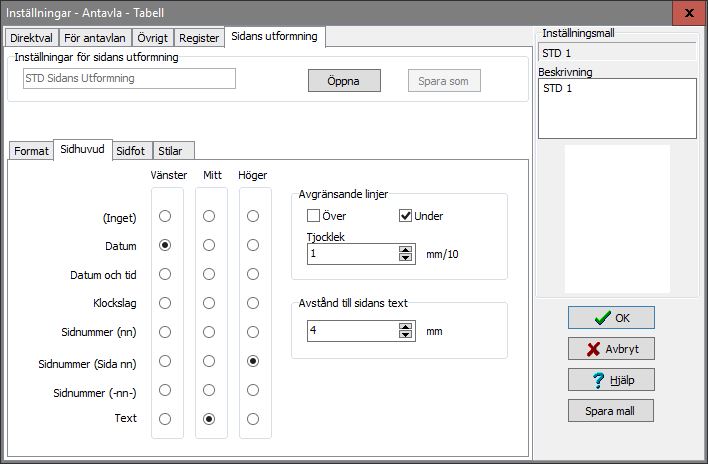Open the Direktval tab
The image size is (708, 464).
click(x=32, y=37)
